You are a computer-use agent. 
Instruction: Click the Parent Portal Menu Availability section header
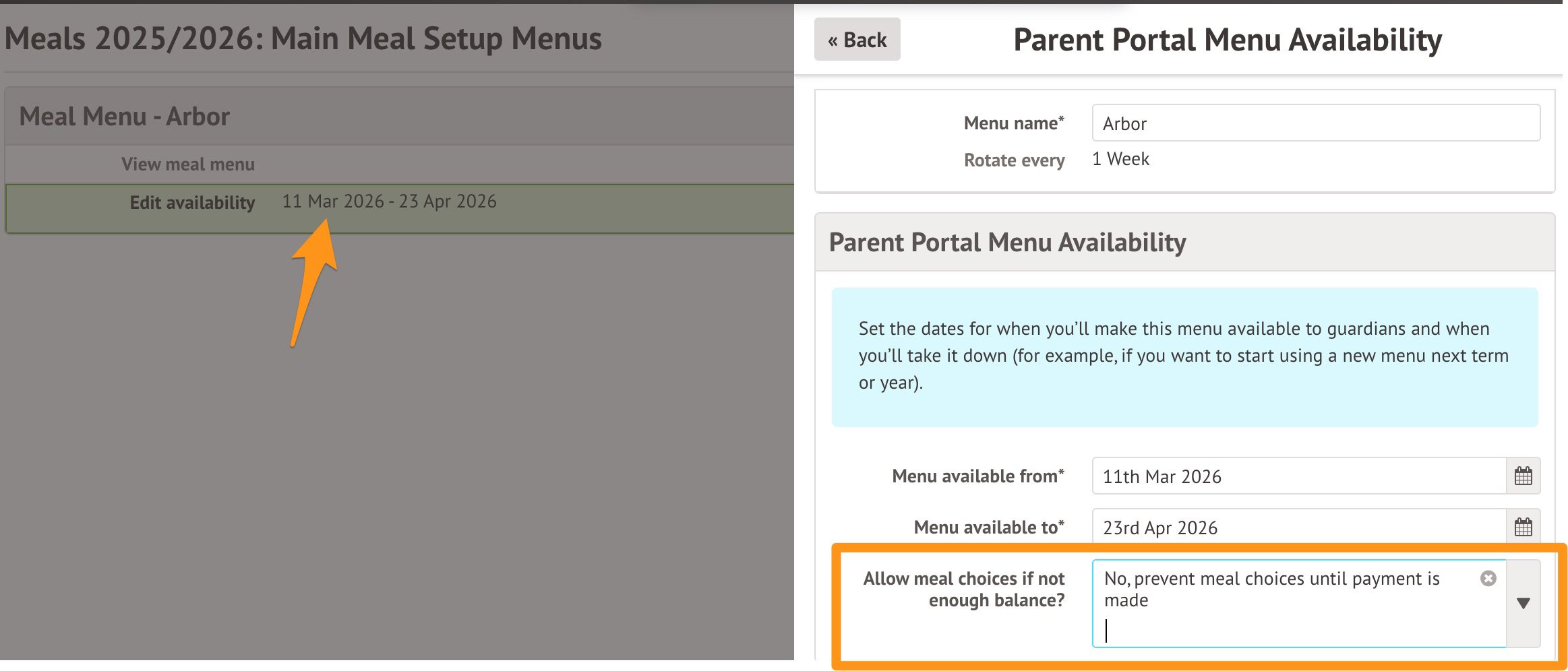[x=1007, y=243]
